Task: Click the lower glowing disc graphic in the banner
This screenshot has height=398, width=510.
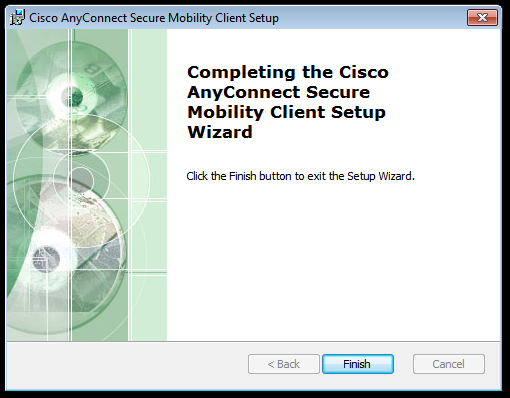Action: click(x=47, y=258)
